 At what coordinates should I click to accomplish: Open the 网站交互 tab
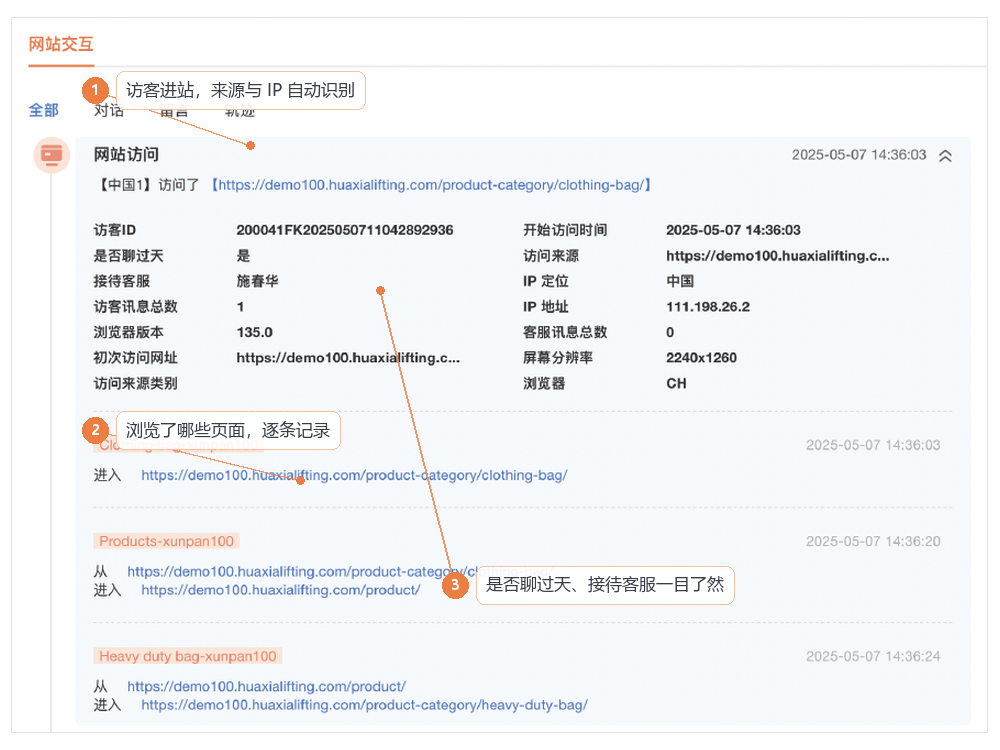click(x=61, y=44)
